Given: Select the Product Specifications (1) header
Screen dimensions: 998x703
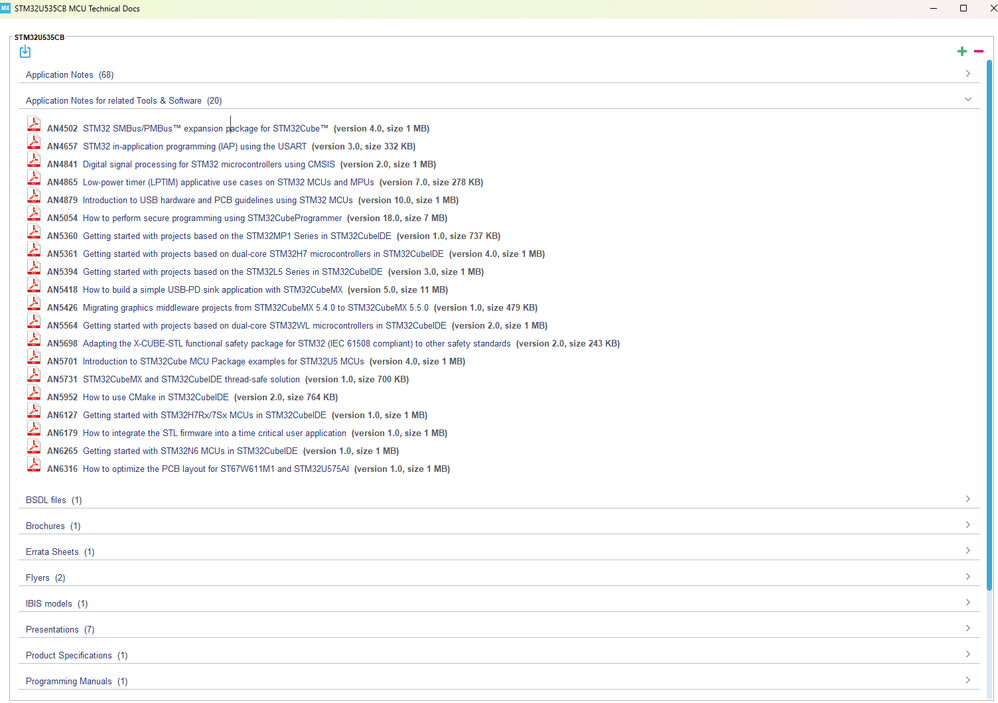Looking at the screenshot, I should [x=76, y=655].
